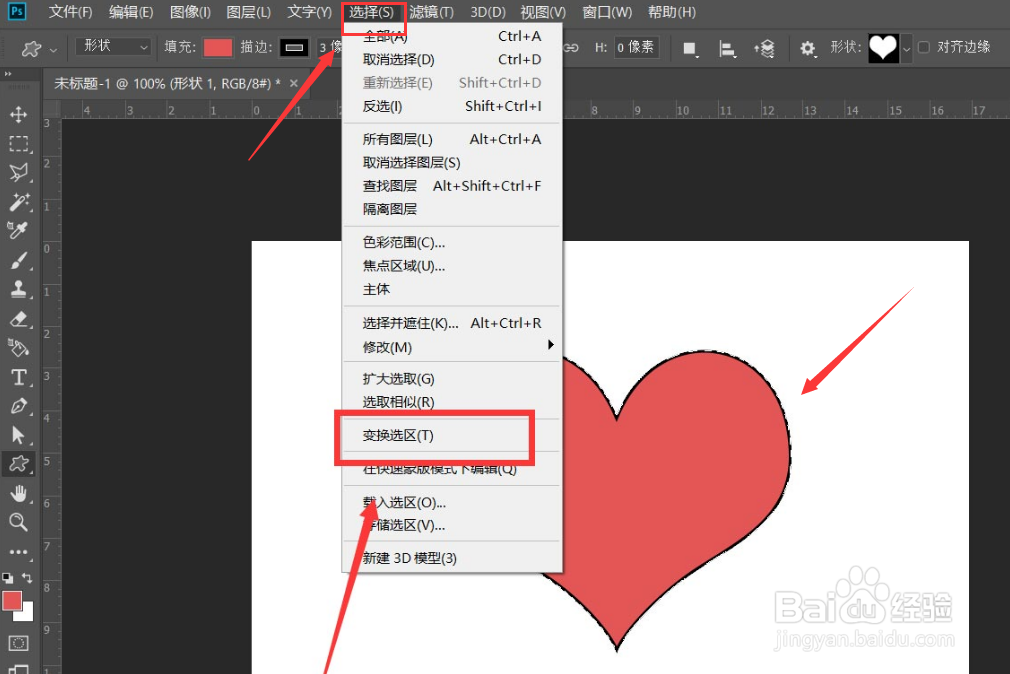Select the Magic Wand tool
This screenshot has height=674, width=1010.
coord(18,202)
